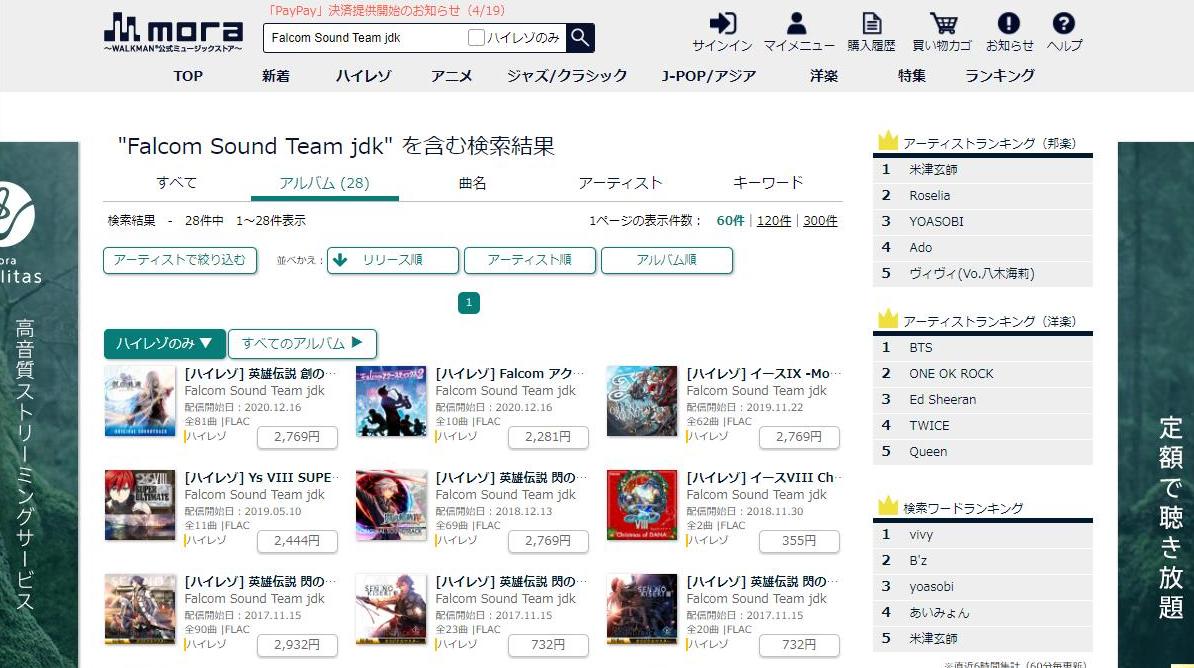Switch to the アーティスト tab
The image size is (1194, 668).
coord(620,183)
